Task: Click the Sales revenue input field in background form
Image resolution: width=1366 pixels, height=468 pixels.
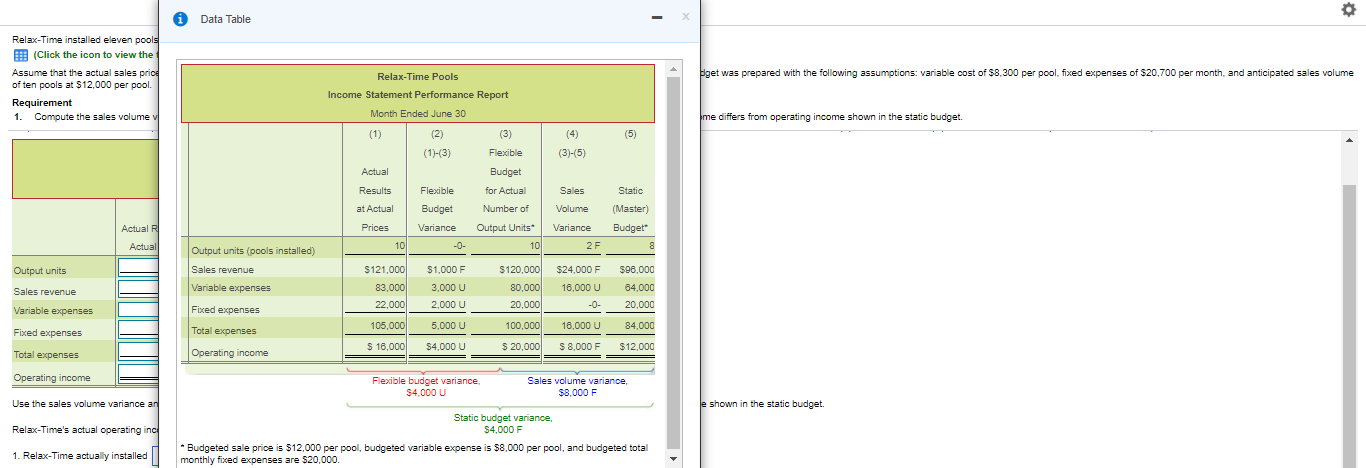Action: point(138,289)
